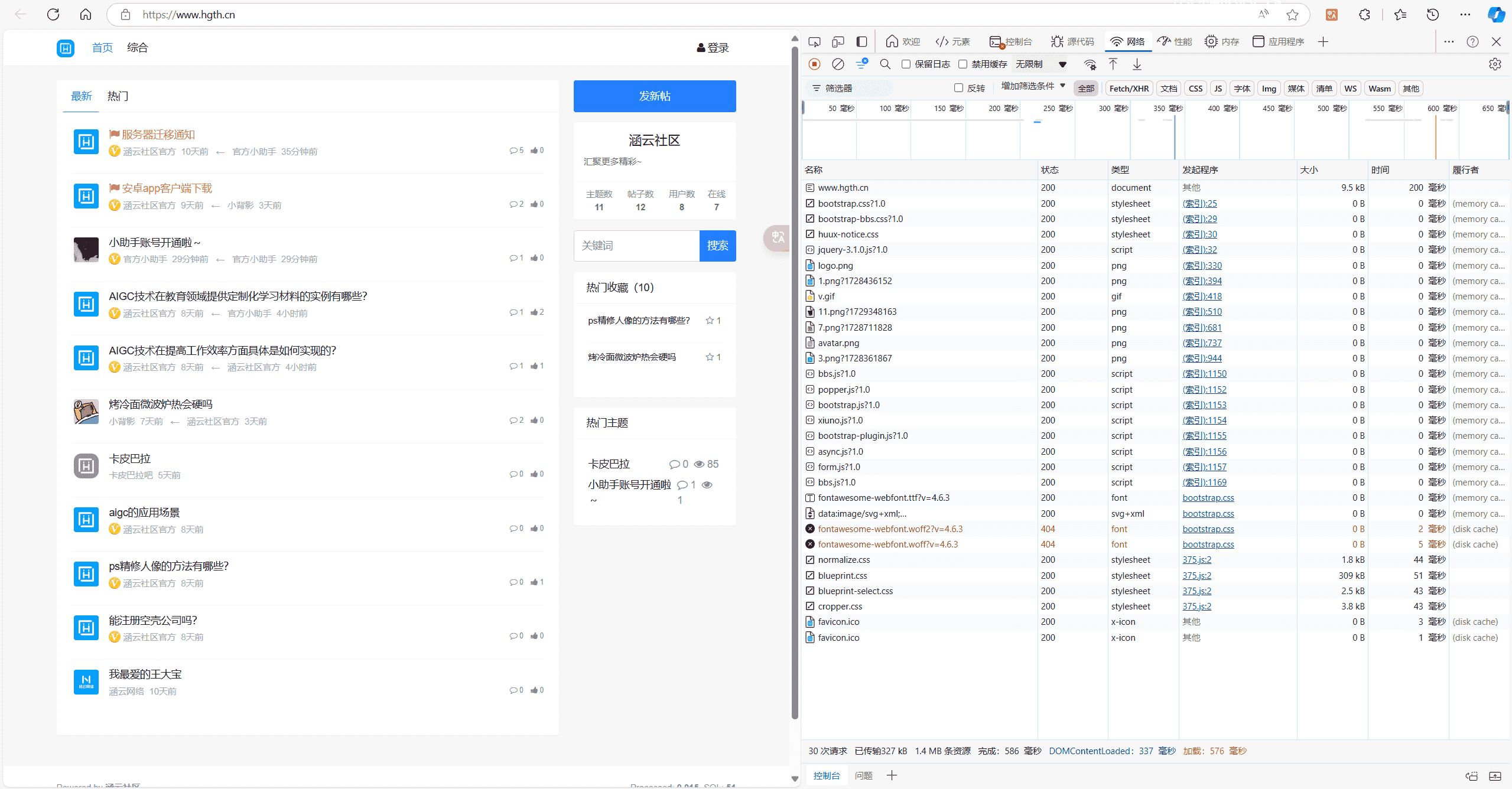
Task: Add page to favorites star icon
Action: click(1292, 15)
